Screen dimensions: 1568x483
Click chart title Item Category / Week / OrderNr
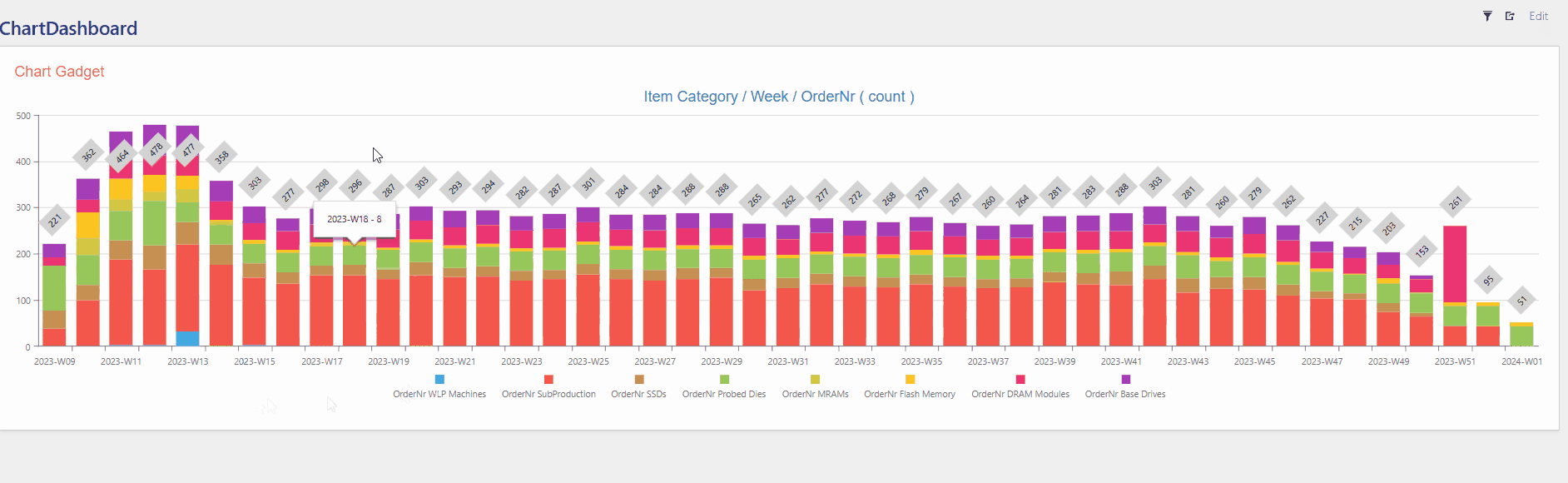coord(778,97)
